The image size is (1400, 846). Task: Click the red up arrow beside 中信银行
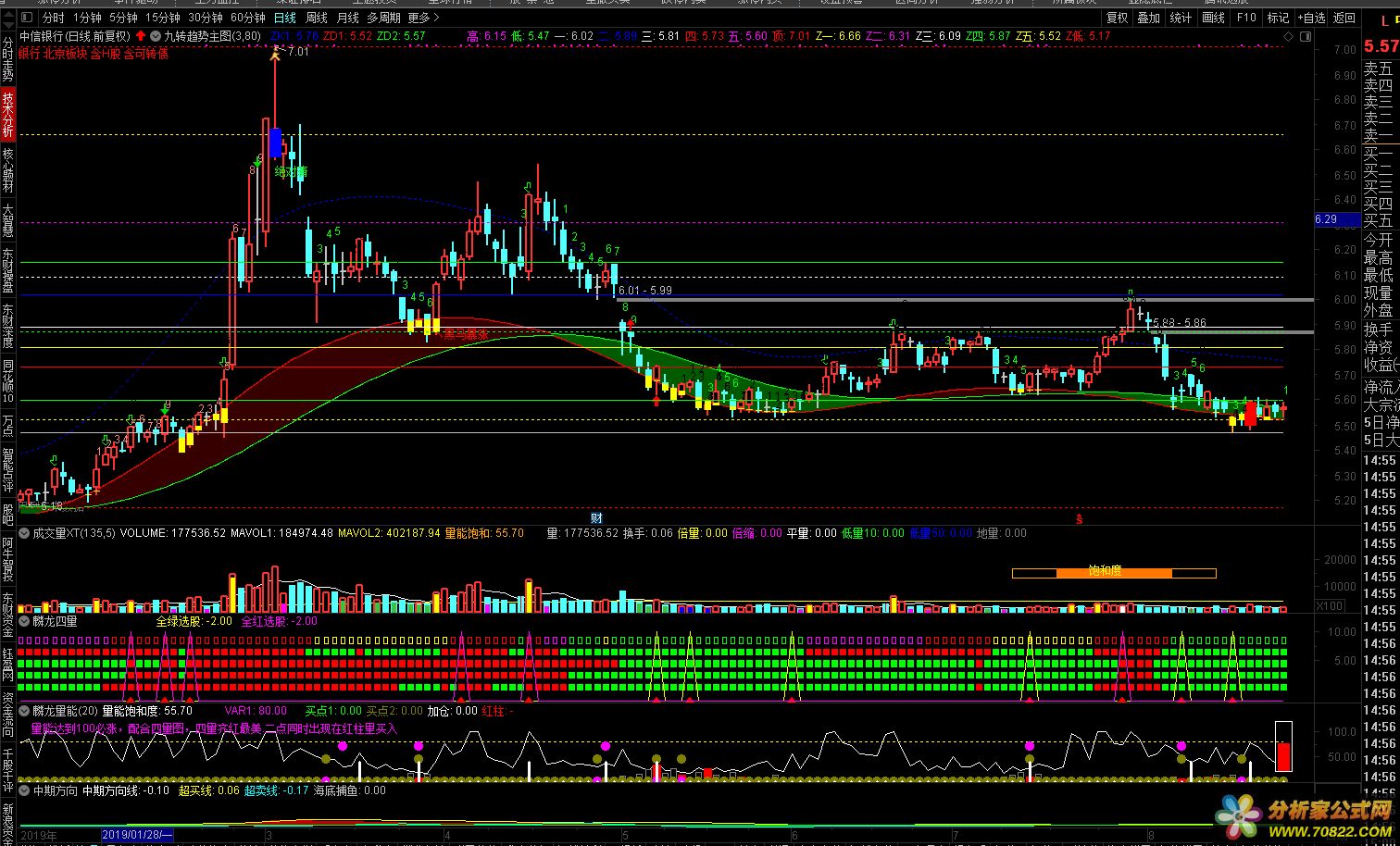[140, 36]
